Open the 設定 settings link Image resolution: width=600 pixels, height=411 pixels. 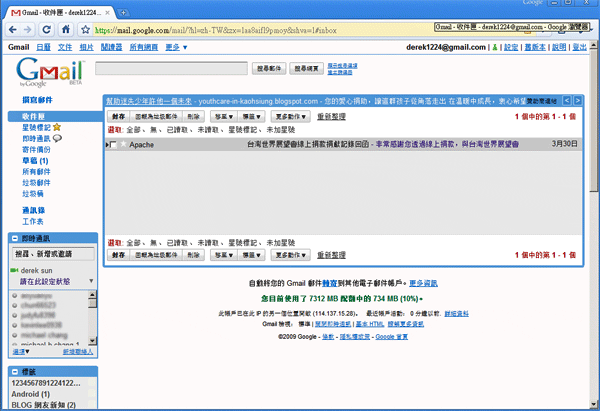[511, 47]
